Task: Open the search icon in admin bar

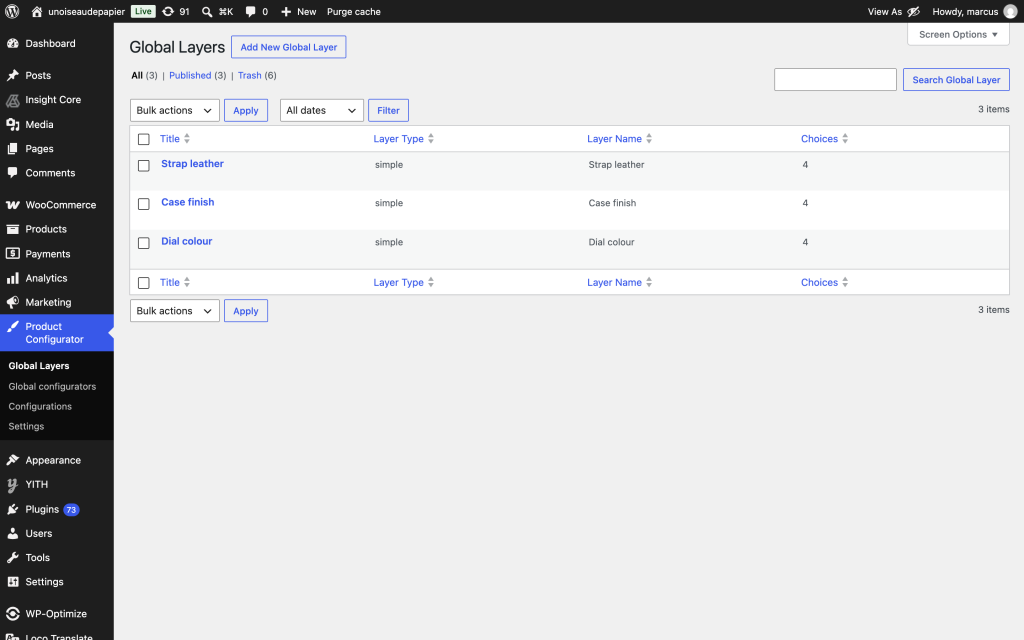Action: click(x=206, y=12)
